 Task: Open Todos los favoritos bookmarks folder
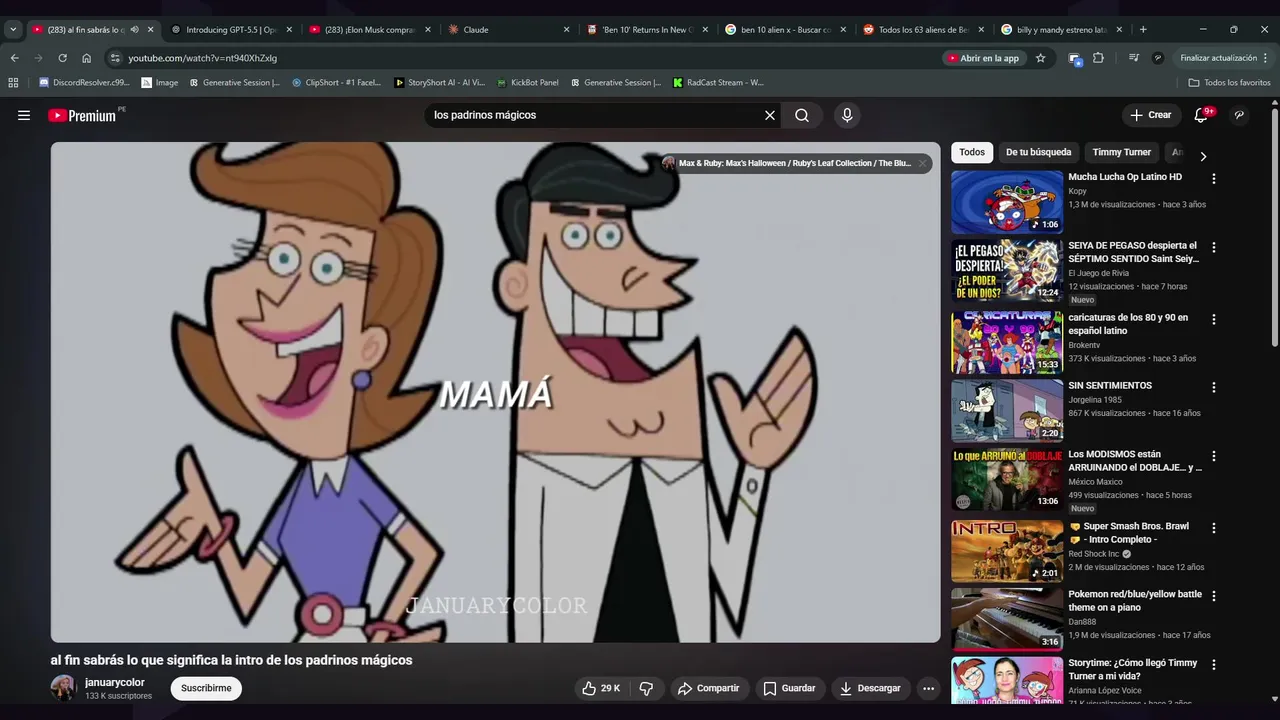1229,83
